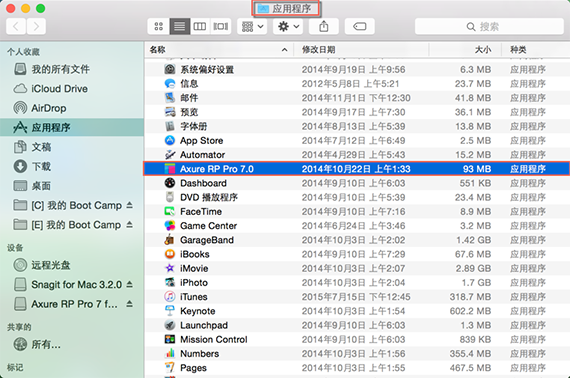This screenshot has height=378, width=570.
Task: Click the iMovie size 2.89 GB
Action: (x=474, y=268)
